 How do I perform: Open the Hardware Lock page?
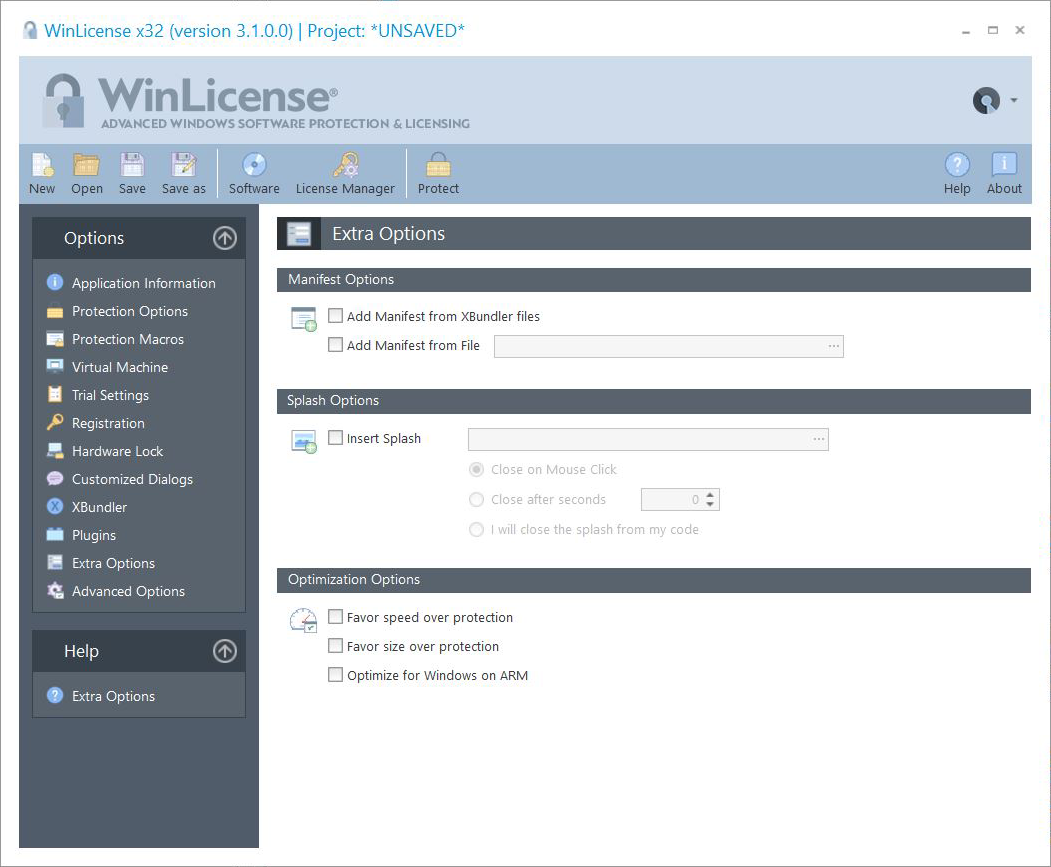click(117, 451)
